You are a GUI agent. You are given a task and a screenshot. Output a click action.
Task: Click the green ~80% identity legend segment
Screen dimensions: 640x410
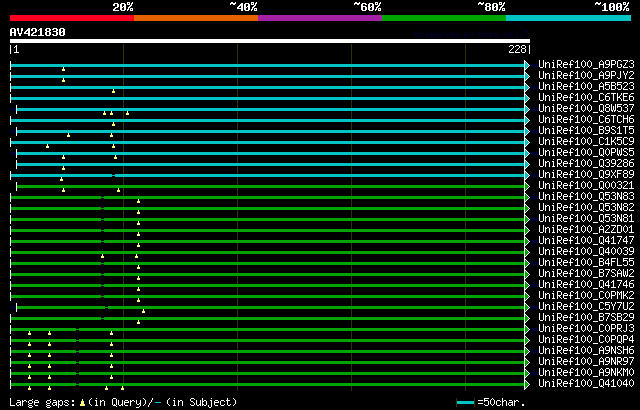point(444,18)
